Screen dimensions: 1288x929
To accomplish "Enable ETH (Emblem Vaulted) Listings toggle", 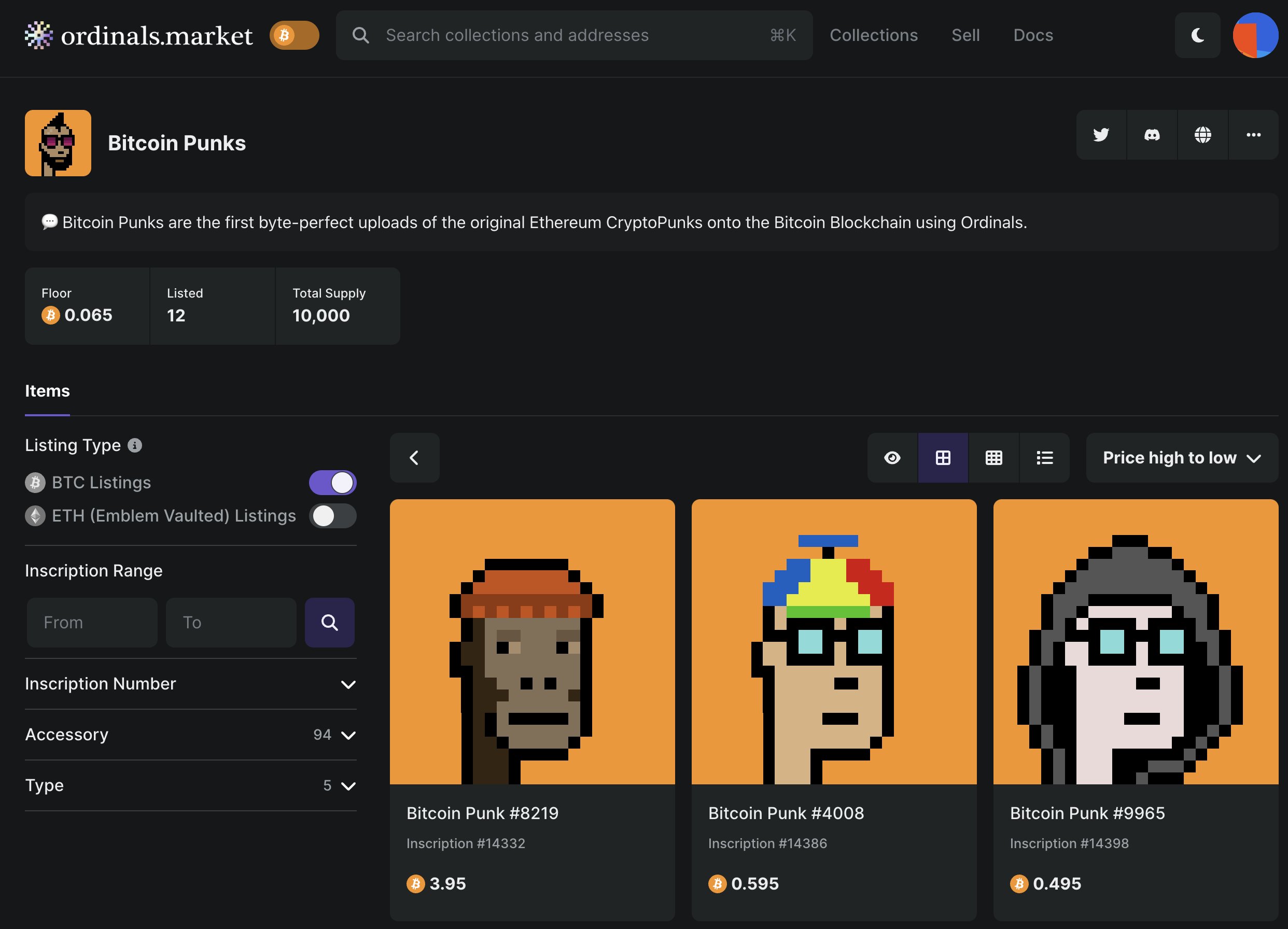I will 332,516.
